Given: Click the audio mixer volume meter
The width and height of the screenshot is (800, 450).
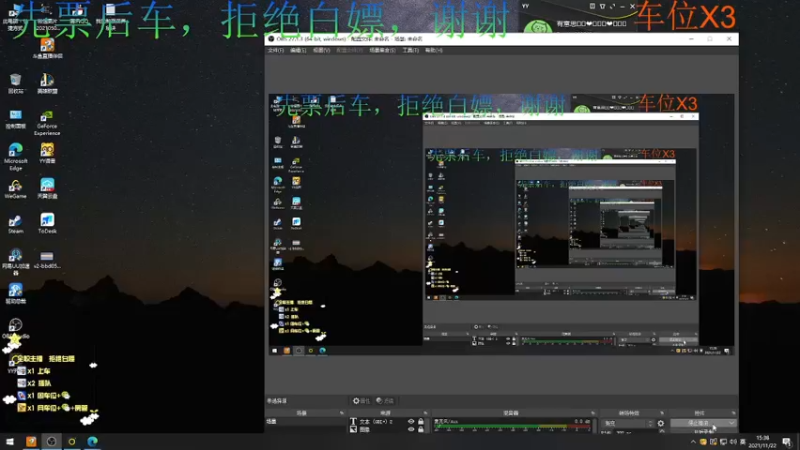Looking at the screenshot, I should (x=512, y=426).
